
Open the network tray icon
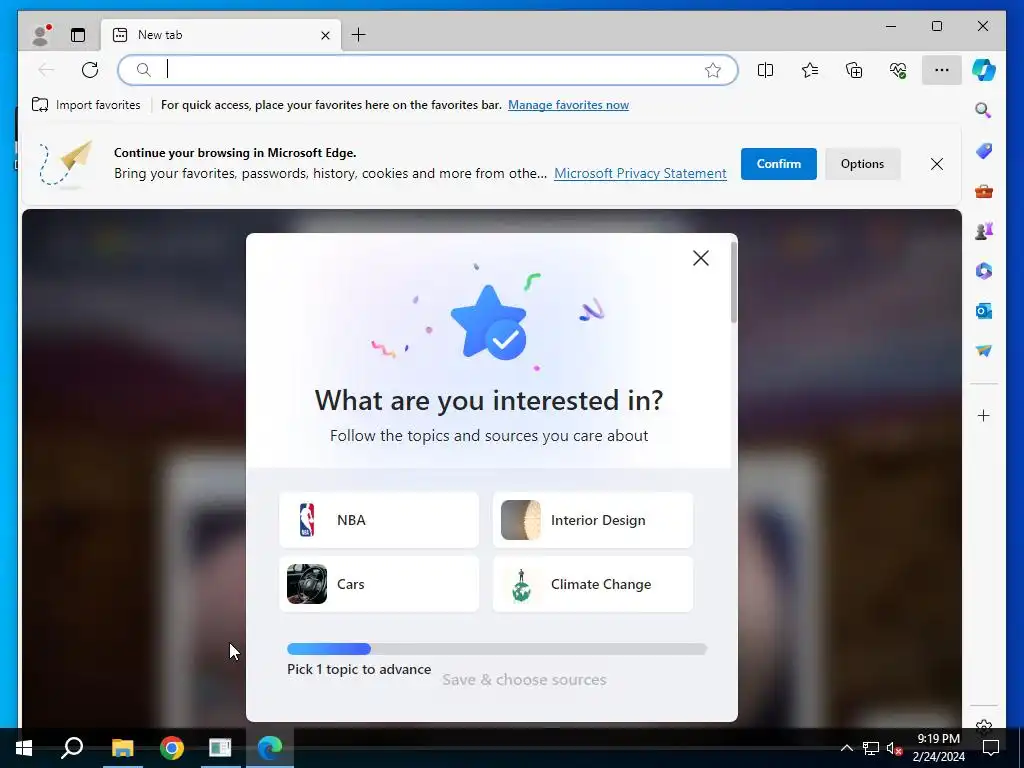tap(871, 748)
